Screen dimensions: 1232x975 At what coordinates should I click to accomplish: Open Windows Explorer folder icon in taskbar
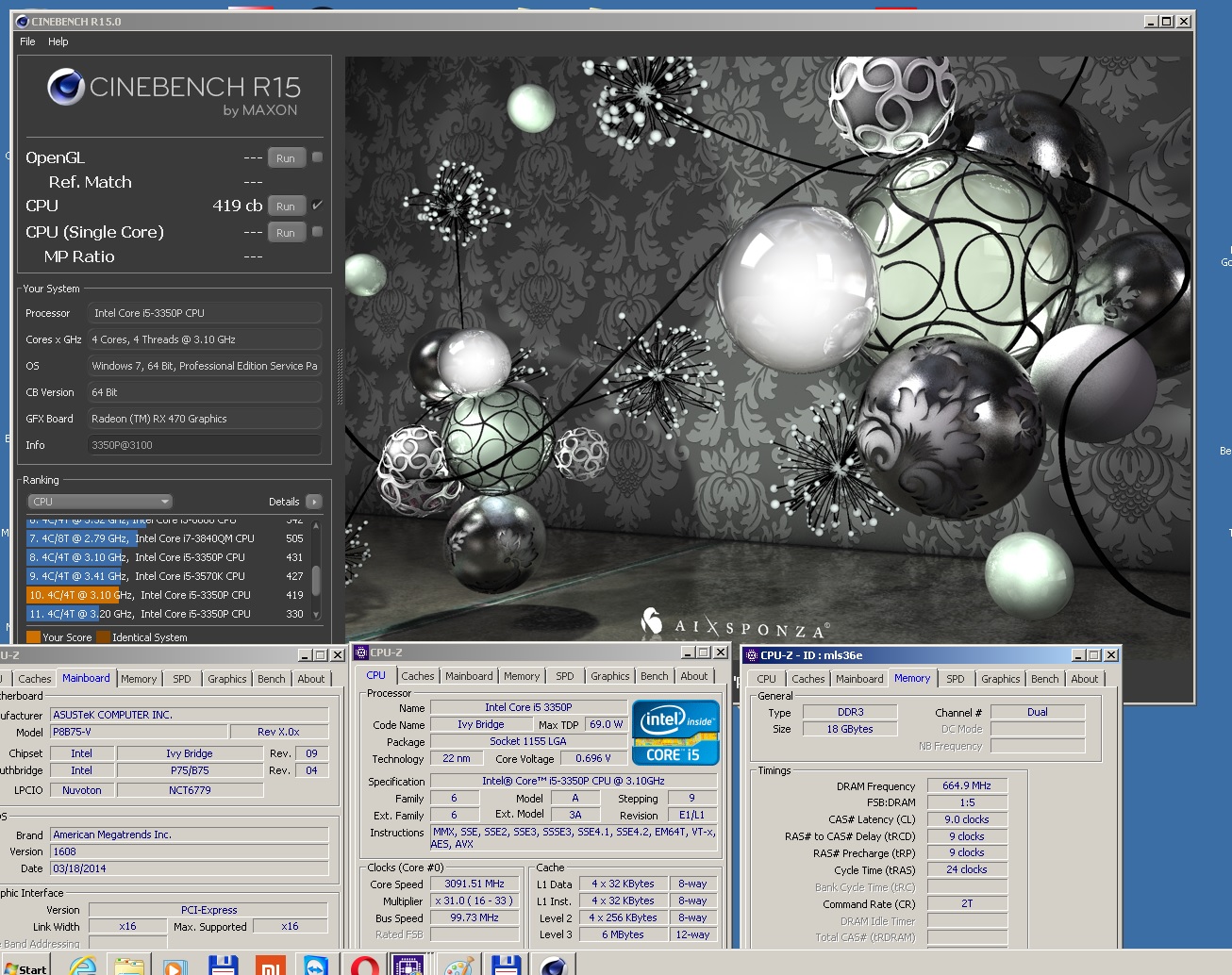click(129, 966)
